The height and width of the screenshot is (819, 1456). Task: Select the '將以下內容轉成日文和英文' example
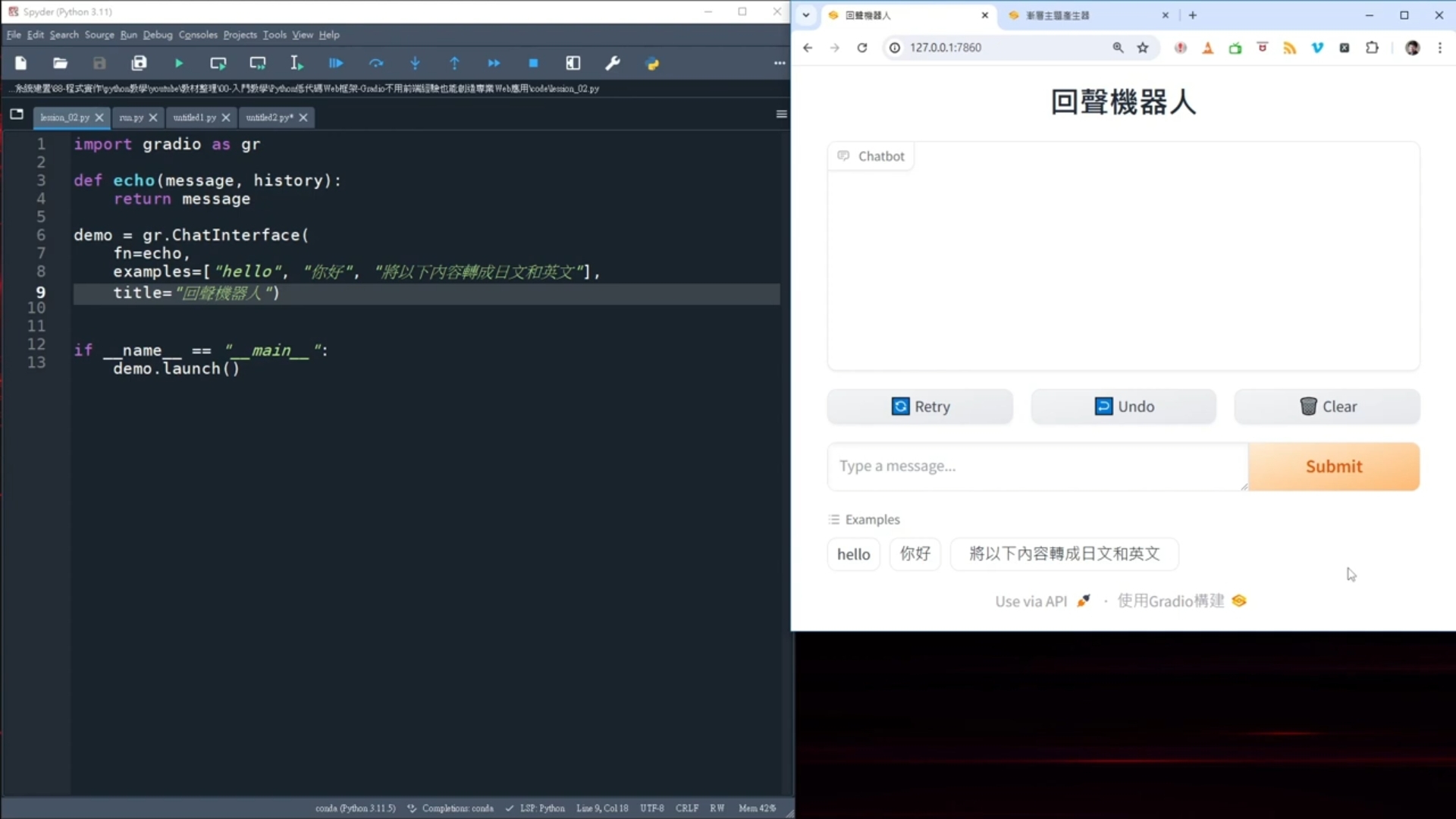pyautogui.click(x=1064, y=554)
